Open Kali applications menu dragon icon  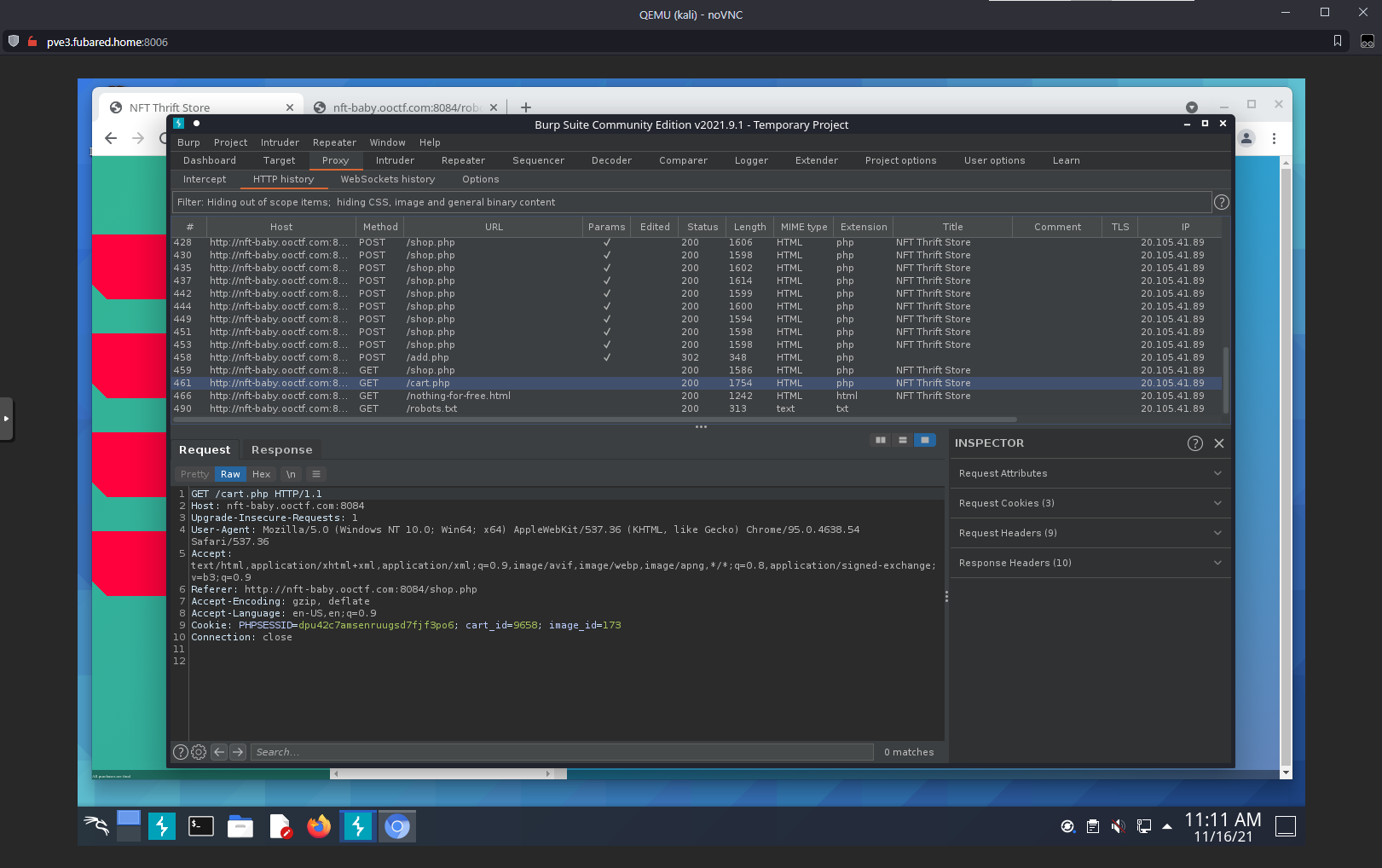tap(96, 825)
